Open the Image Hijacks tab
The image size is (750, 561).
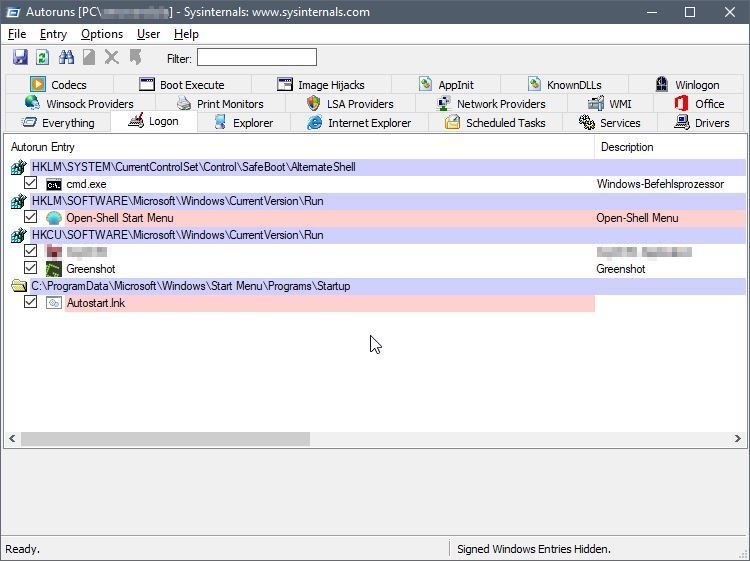click(321, 85)
